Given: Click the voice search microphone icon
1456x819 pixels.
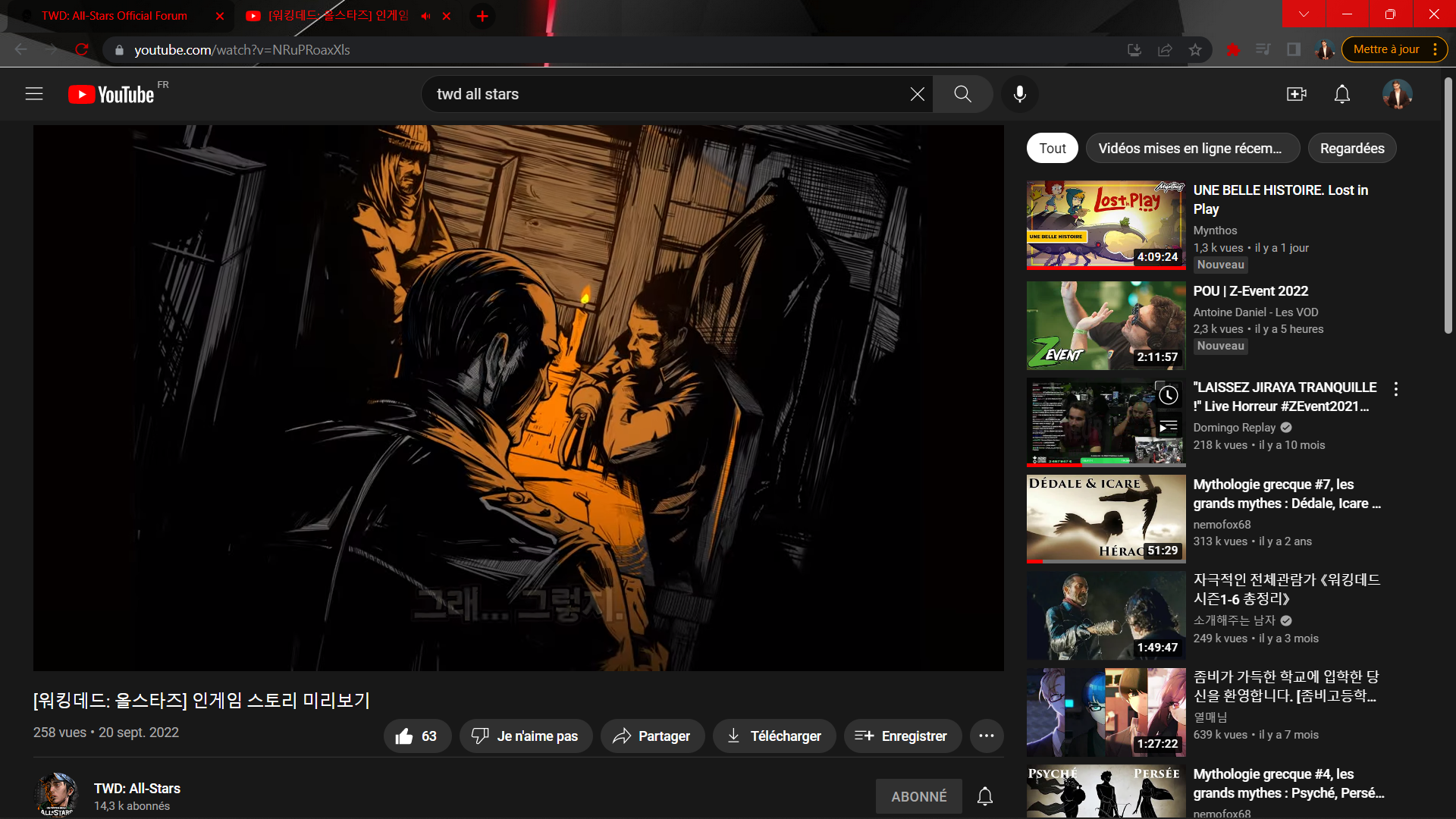Looking at the screenshot, I should pyautogui.click(x=1020, y=94).
